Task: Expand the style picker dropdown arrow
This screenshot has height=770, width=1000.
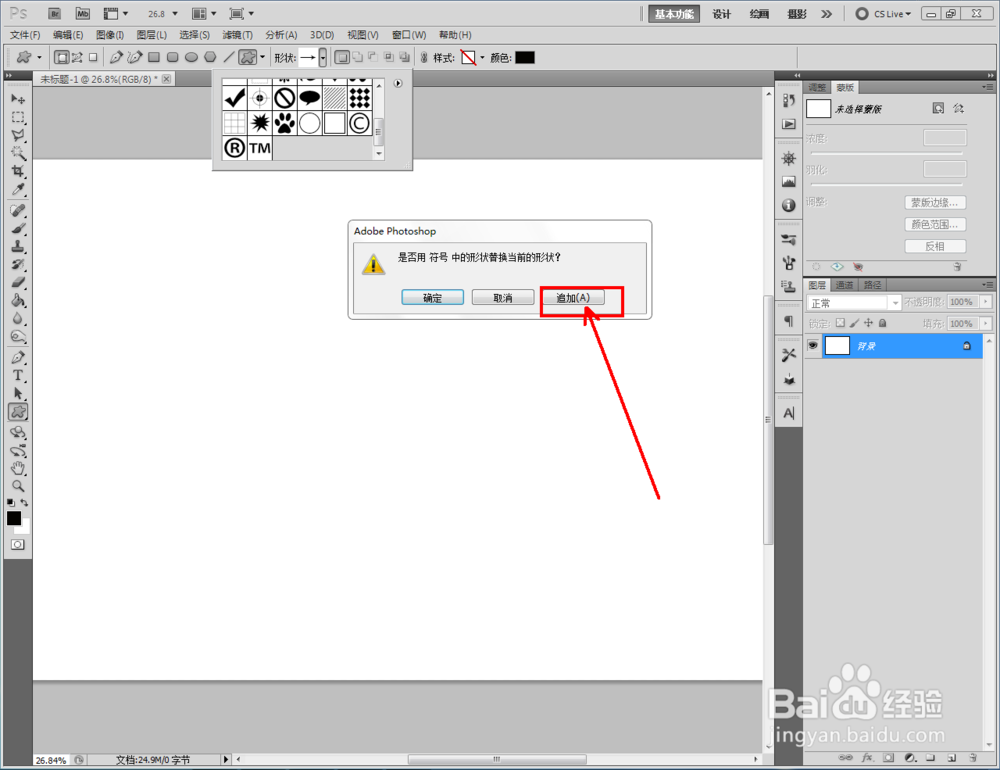Action: pos(482,57)
